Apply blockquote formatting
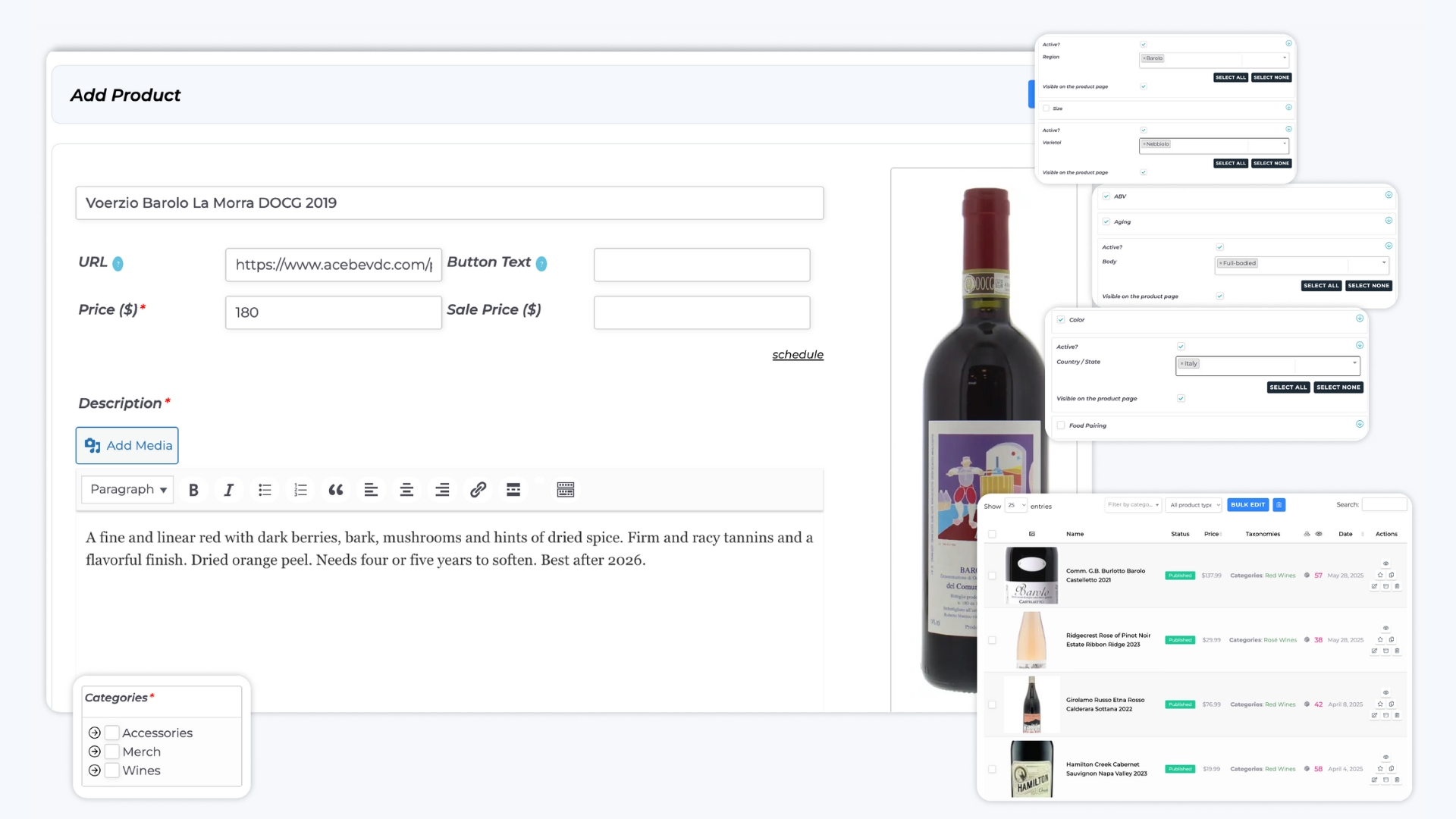The width and height of the screenshot is (1456, 819). [x=336, y=490]
